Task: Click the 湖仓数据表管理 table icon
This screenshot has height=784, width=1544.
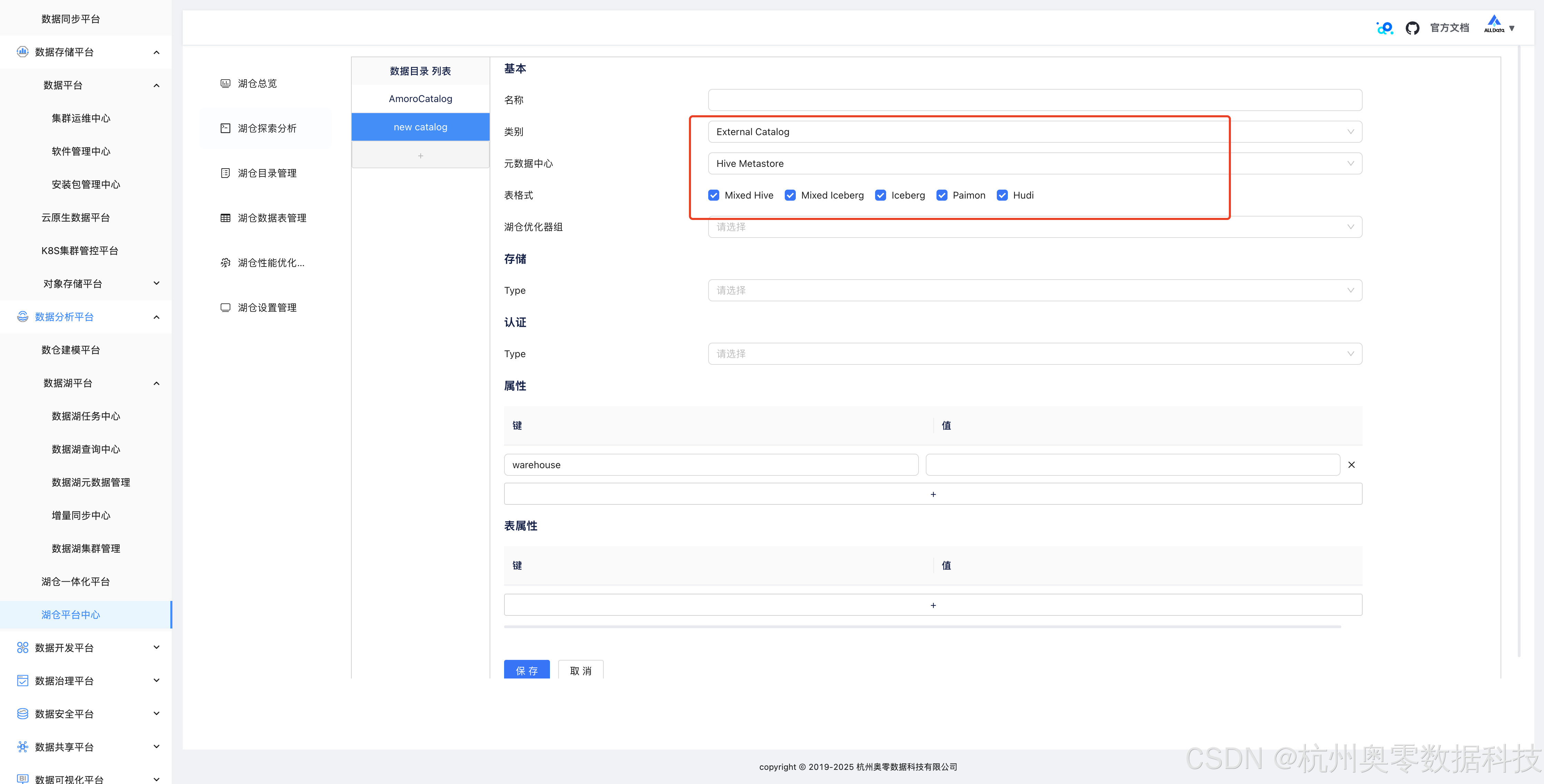Action: click(225, 218)
